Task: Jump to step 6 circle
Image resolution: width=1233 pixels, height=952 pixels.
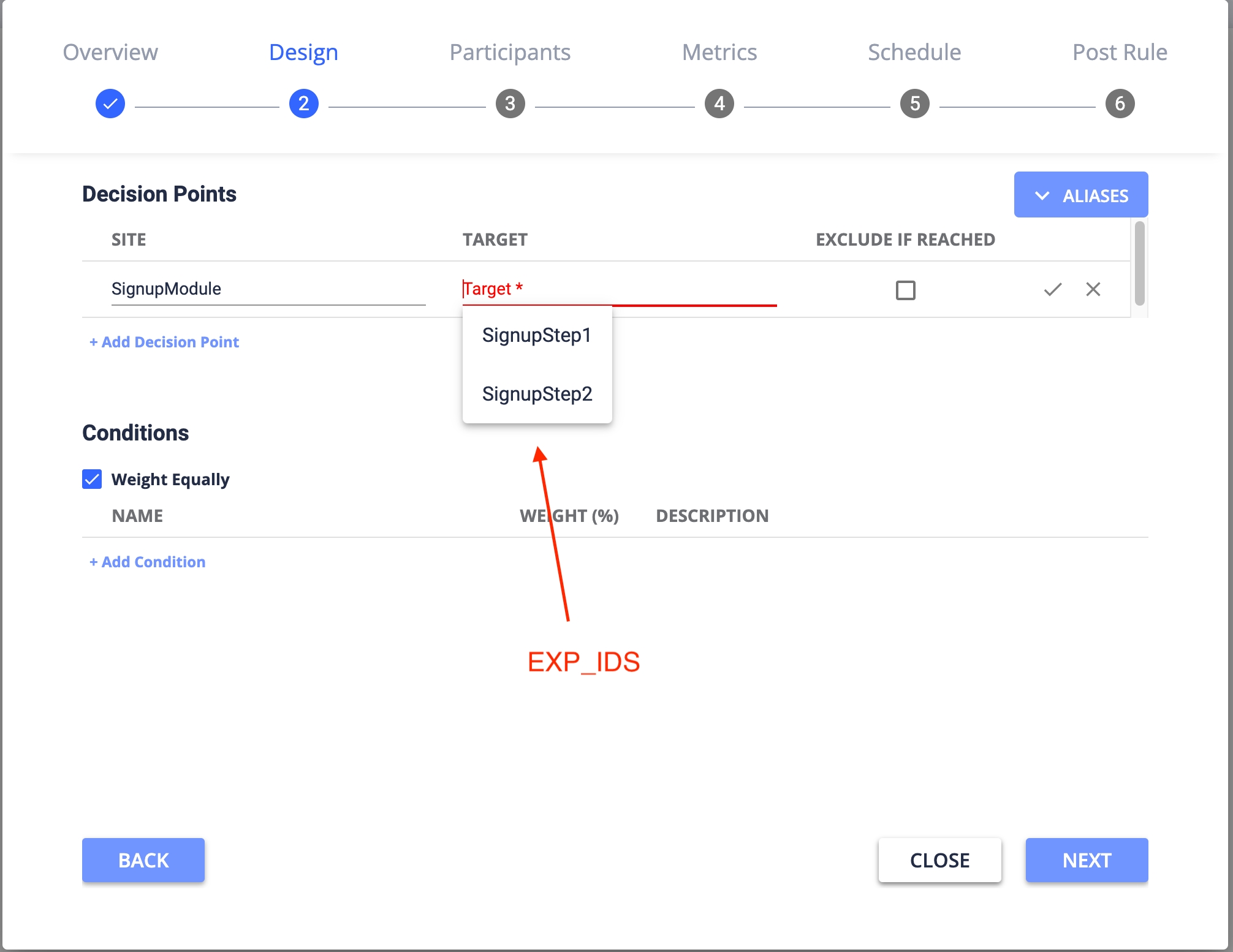Action: 1120,104
